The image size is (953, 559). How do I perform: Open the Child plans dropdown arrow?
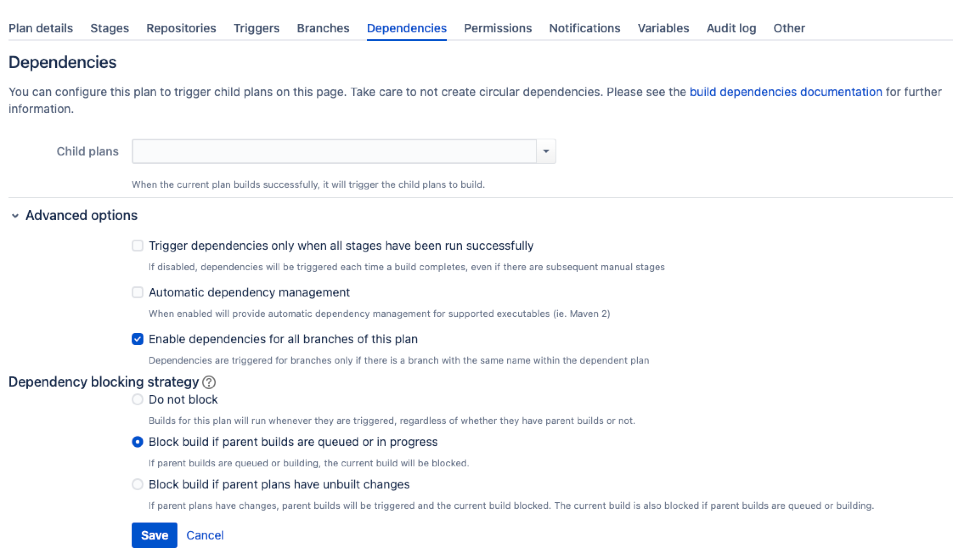click(546, 152)
